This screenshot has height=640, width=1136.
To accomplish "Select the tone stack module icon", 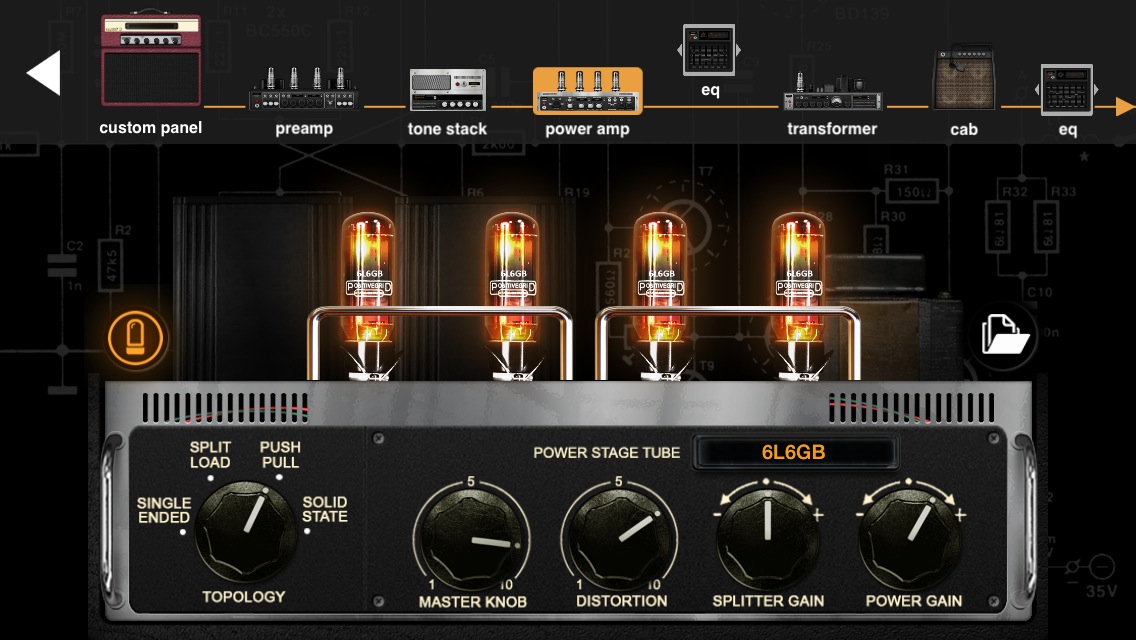I will pyautogui.click(x=447, y=90).
